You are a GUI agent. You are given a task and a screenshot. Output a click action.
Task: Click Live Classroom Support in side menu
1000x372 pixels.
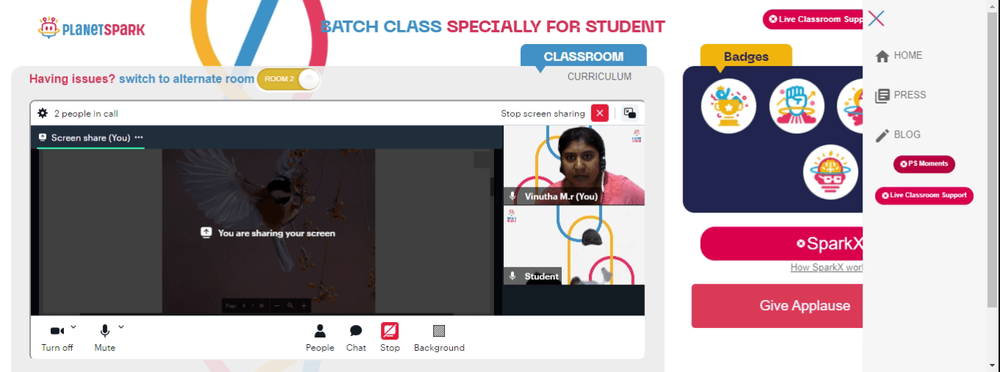(x=924, y=195)
